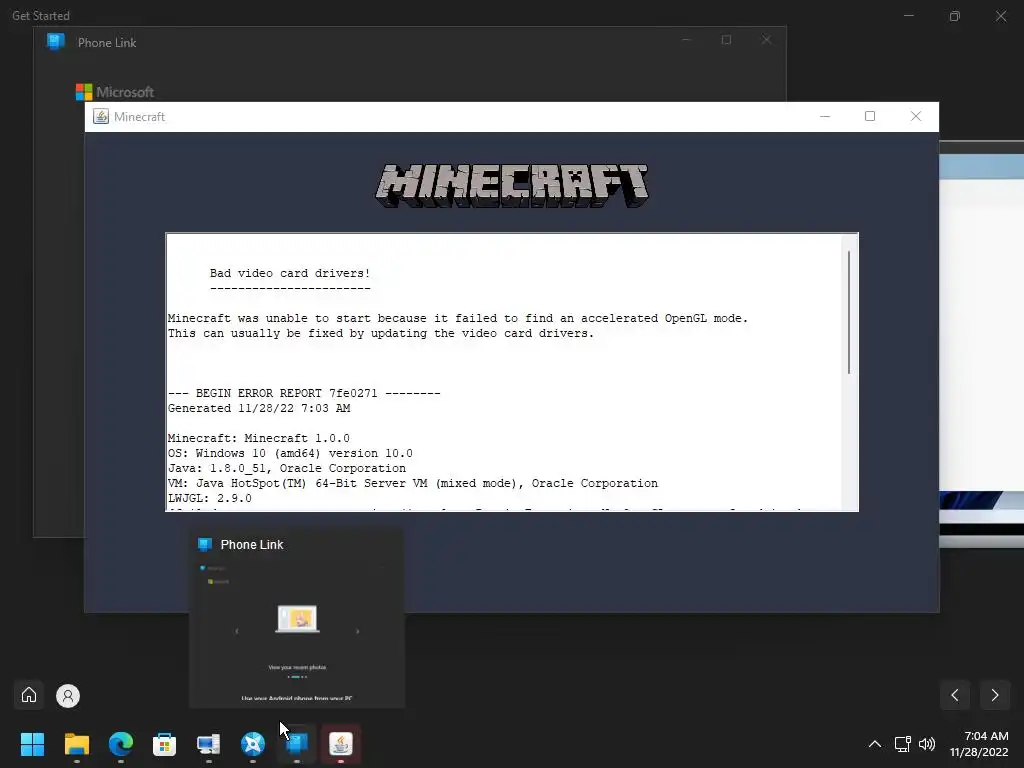The width and height of the screenshot is (1024, 768).
Task: Select the Java Minecraft taskbar icon
Action: coord(341,744)
